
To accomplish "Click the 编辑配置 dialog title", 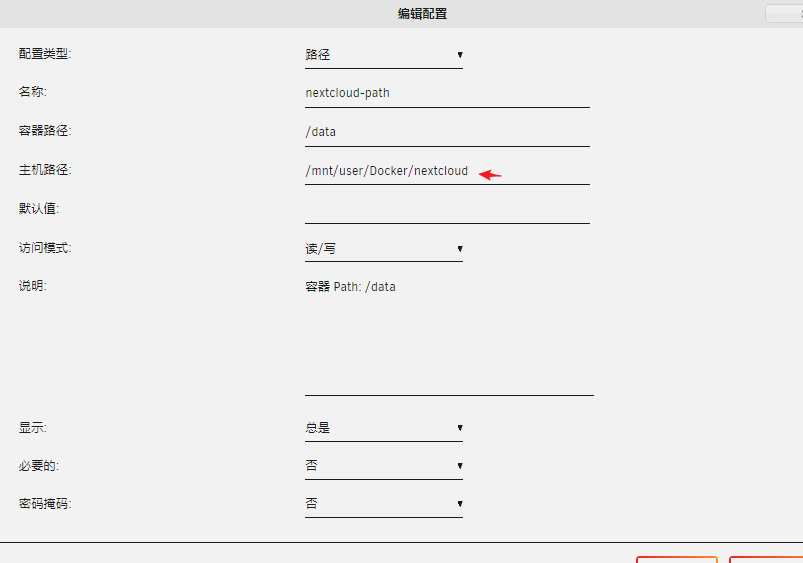I will coord(422,14).
